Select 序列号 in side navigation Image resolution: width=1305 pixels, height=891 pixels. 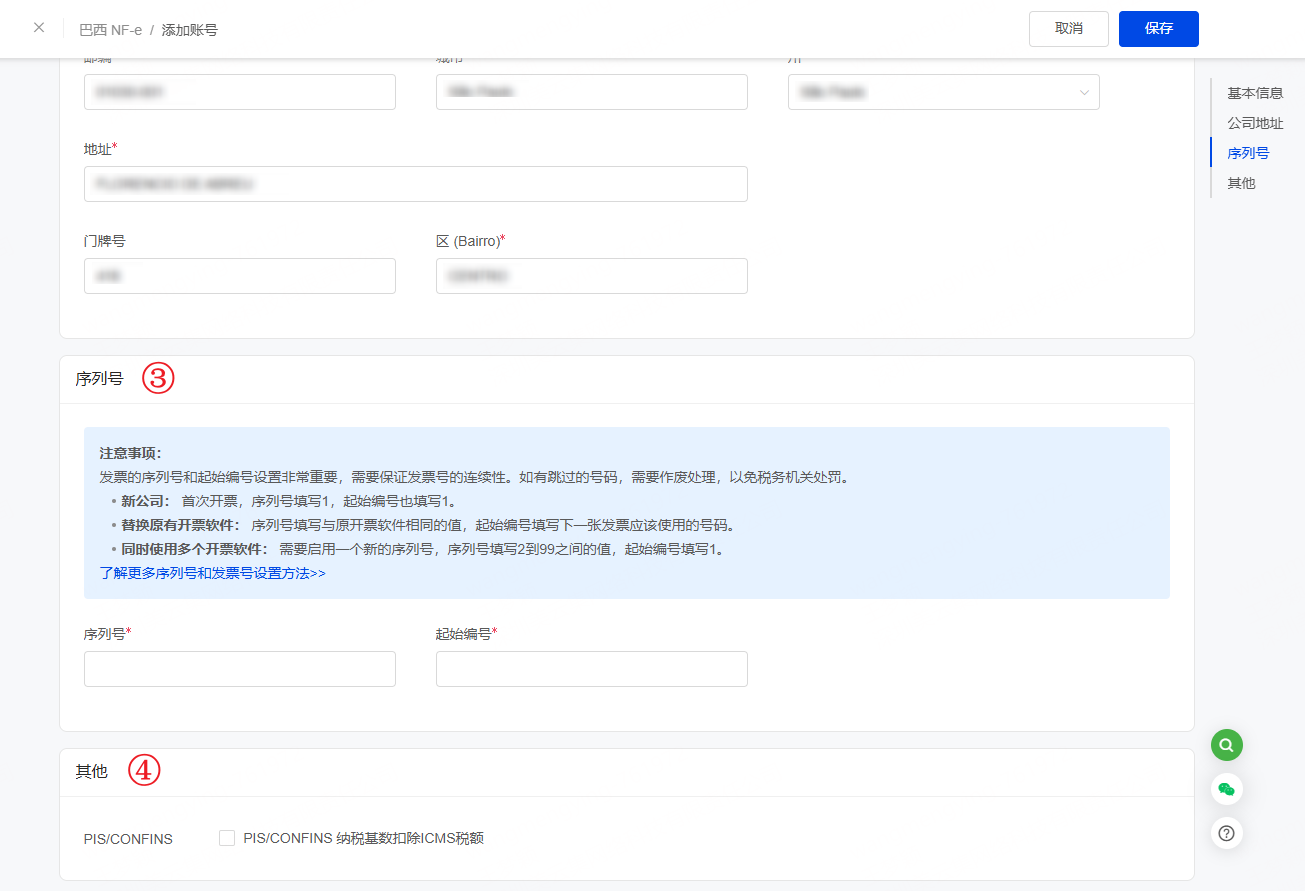(1248, 153)
